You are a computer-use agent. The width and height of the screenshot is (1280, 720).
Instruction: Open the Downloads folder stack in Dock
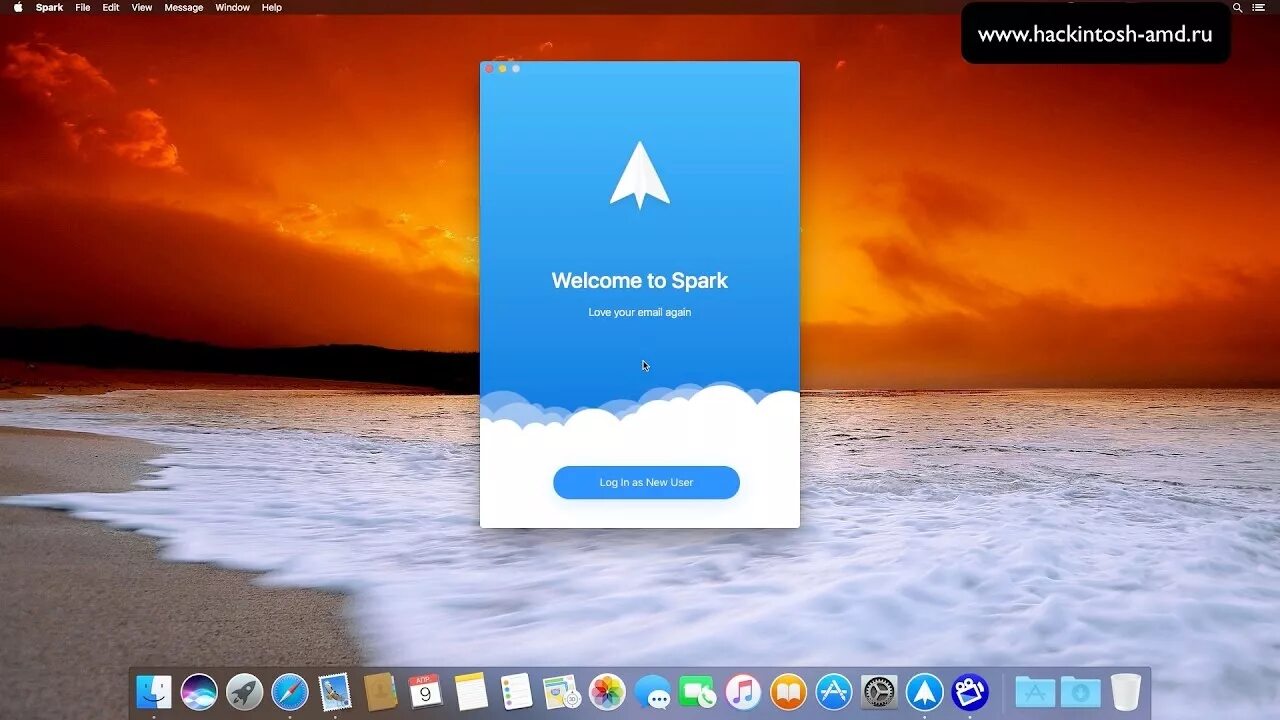[x=1080, y=692]
